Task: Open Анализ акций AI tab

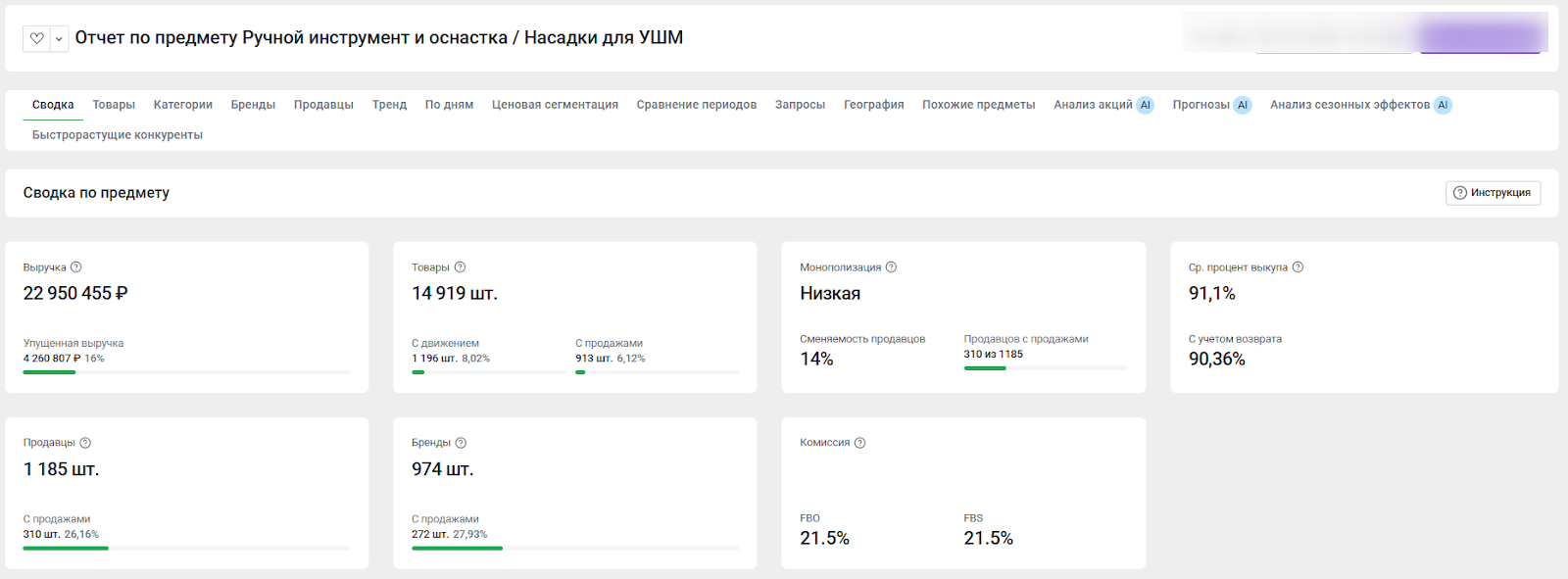Action: 1102,105
